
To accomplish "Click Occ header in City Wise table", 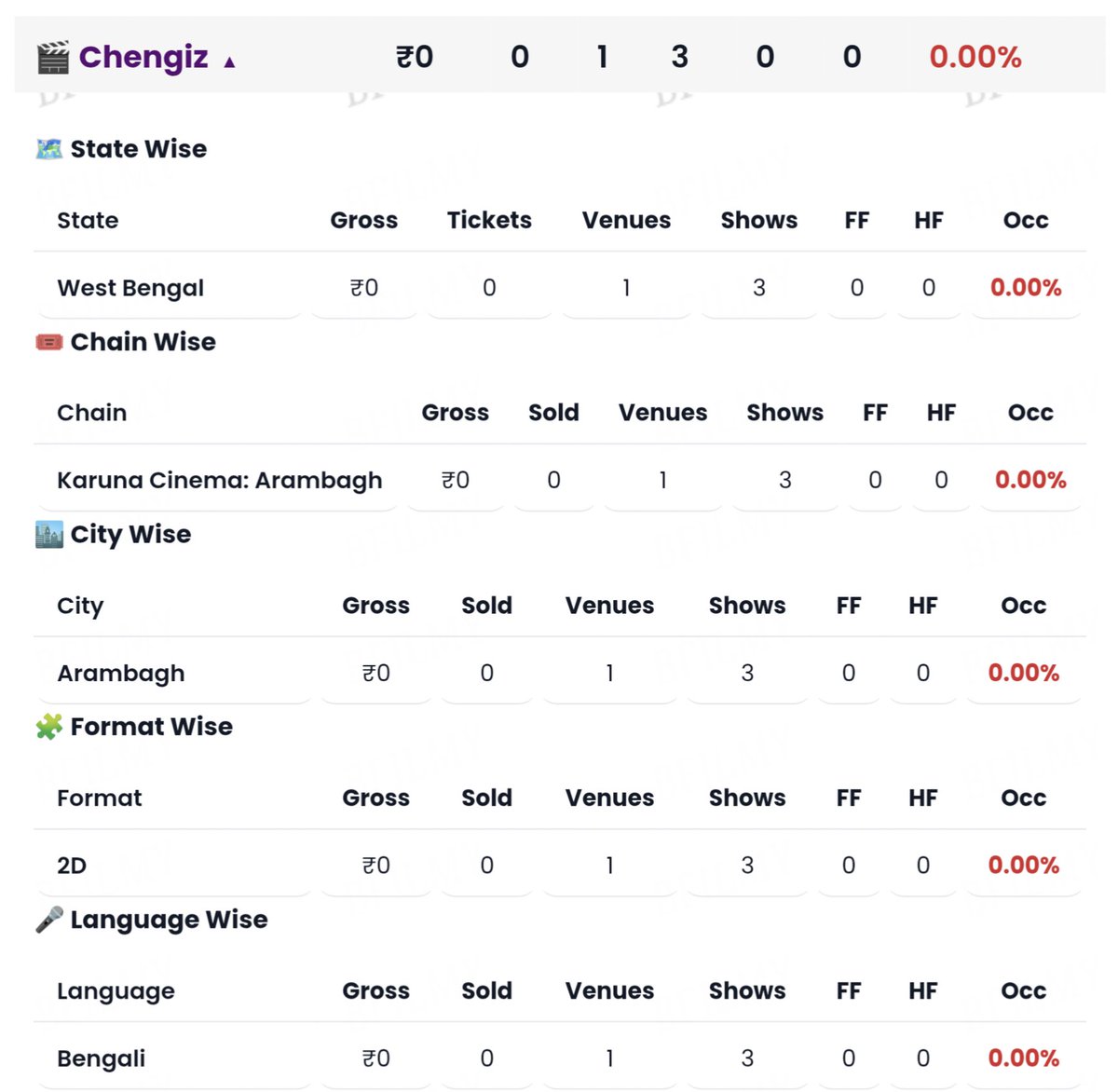I will (1023, 606).
